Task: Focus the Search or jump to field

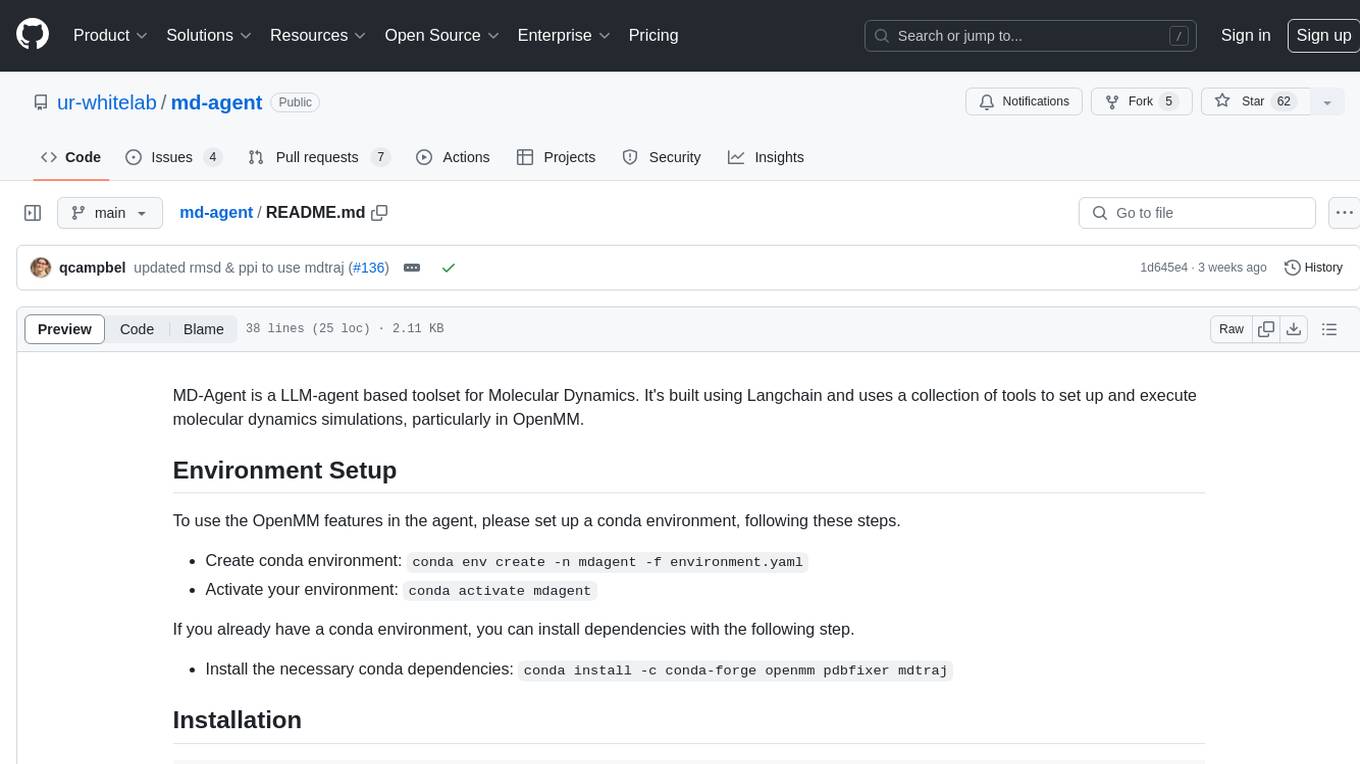Action: 1030,36
